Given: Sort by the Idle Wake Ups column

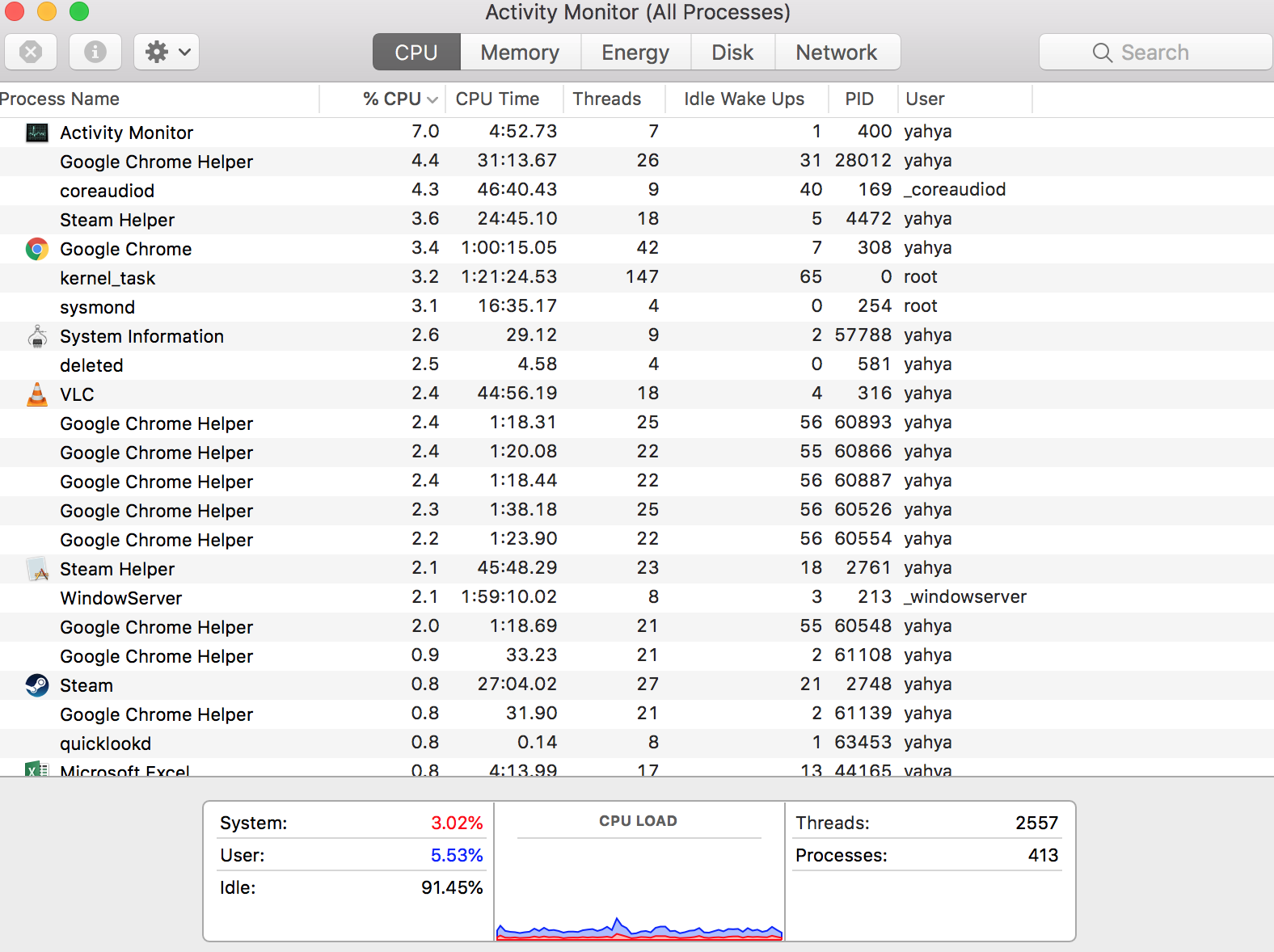Looking at the screenshot, I should pos(746,99).
